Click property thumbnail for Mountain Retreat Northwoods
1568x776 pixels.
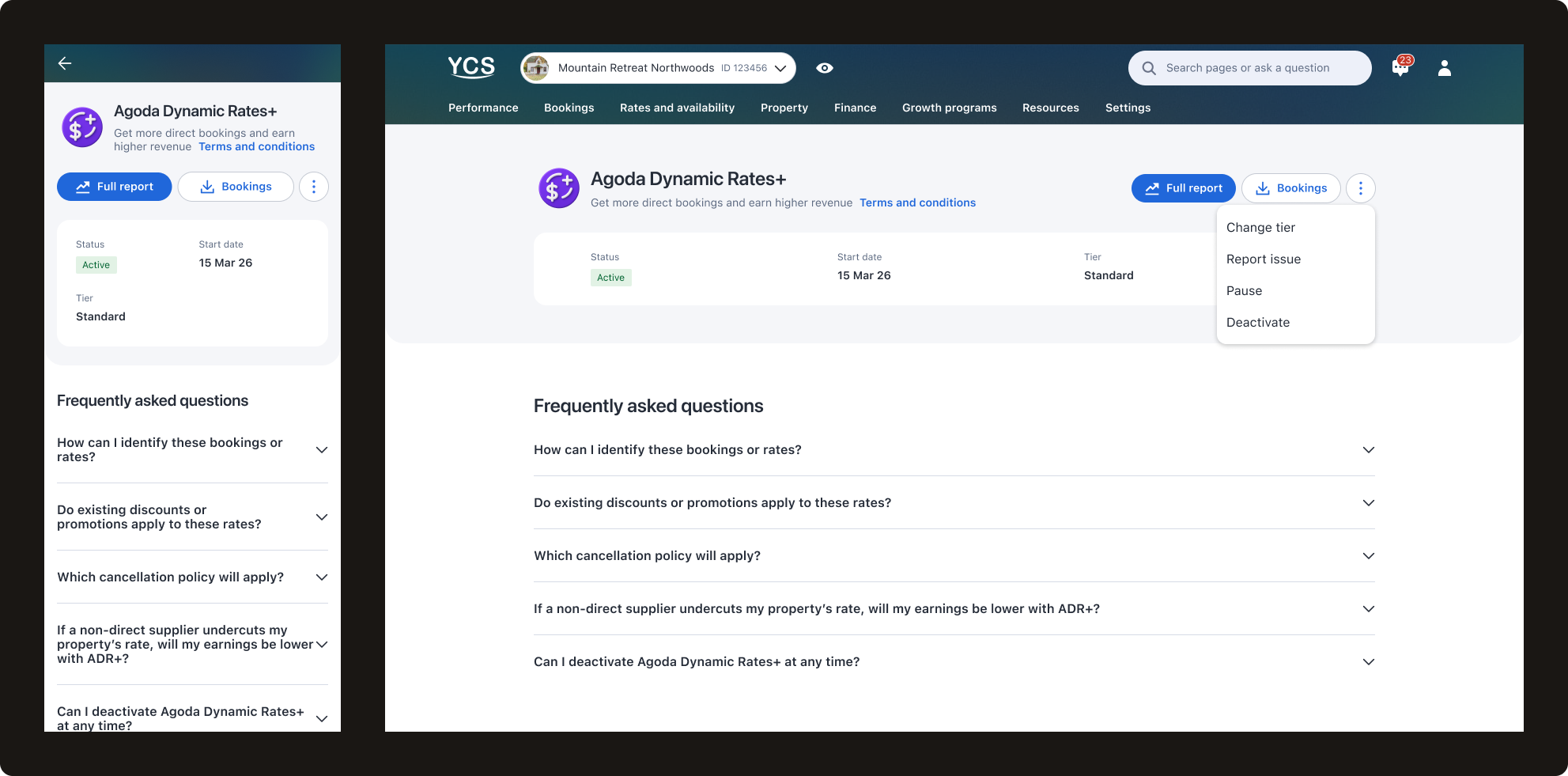pyautogui.click(x=536, y=68)
